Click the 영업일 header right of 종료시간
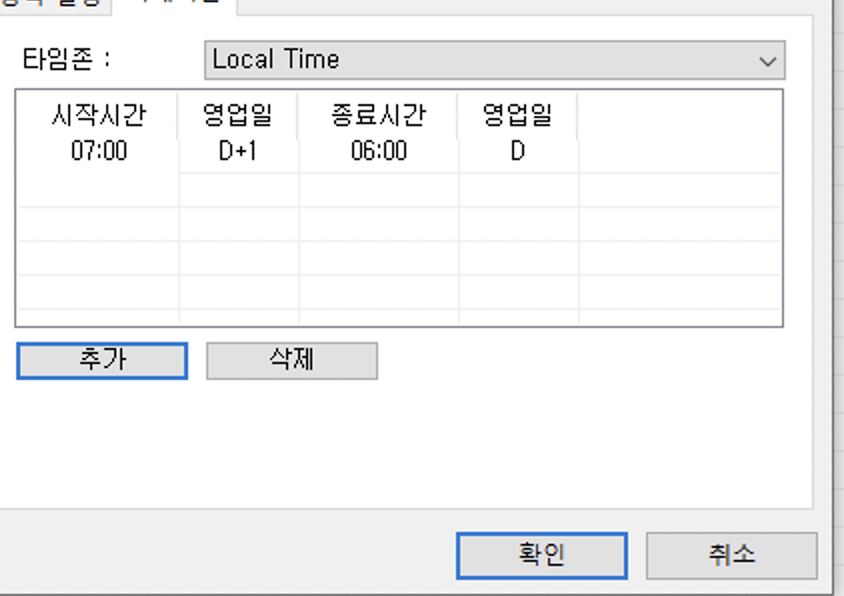The width and height of the screenshot is (844, 596). pos(518,116)
